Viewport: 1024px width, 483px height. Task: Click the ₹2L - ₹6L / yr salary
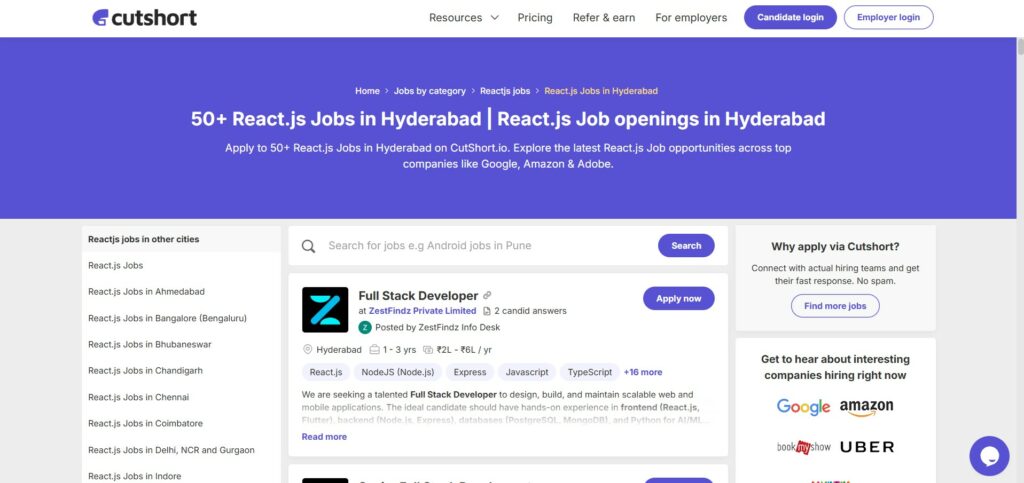point(464,350)
